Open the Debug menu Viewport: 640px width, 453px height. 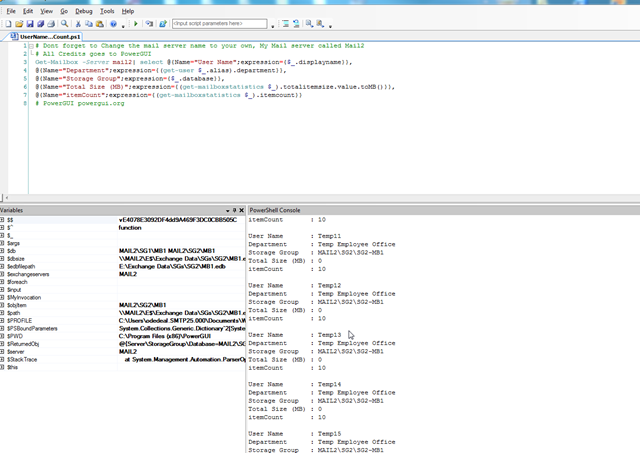click(x=84, y=11)
